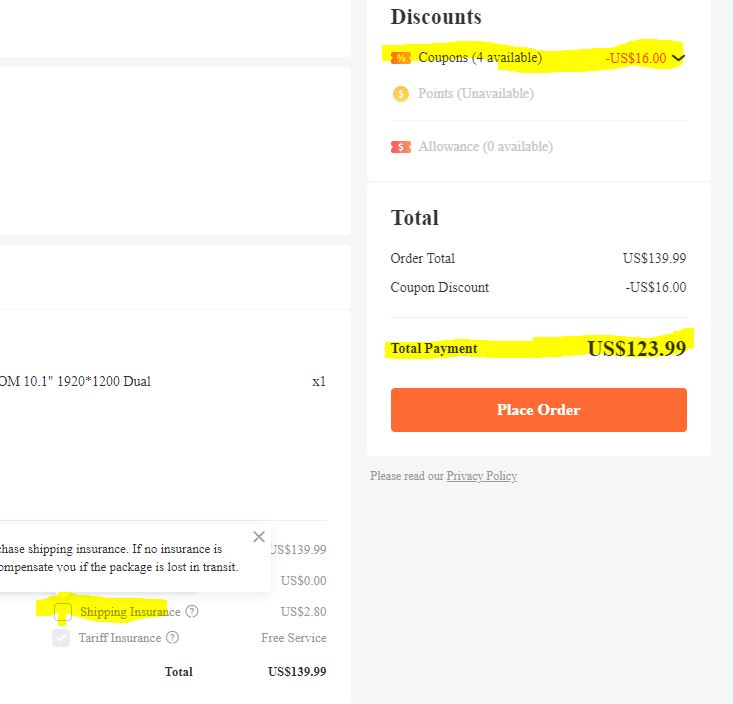Open the Coupons (4 available) row
The width and height of the screenshot is (733, 704).
click(480, 58)
